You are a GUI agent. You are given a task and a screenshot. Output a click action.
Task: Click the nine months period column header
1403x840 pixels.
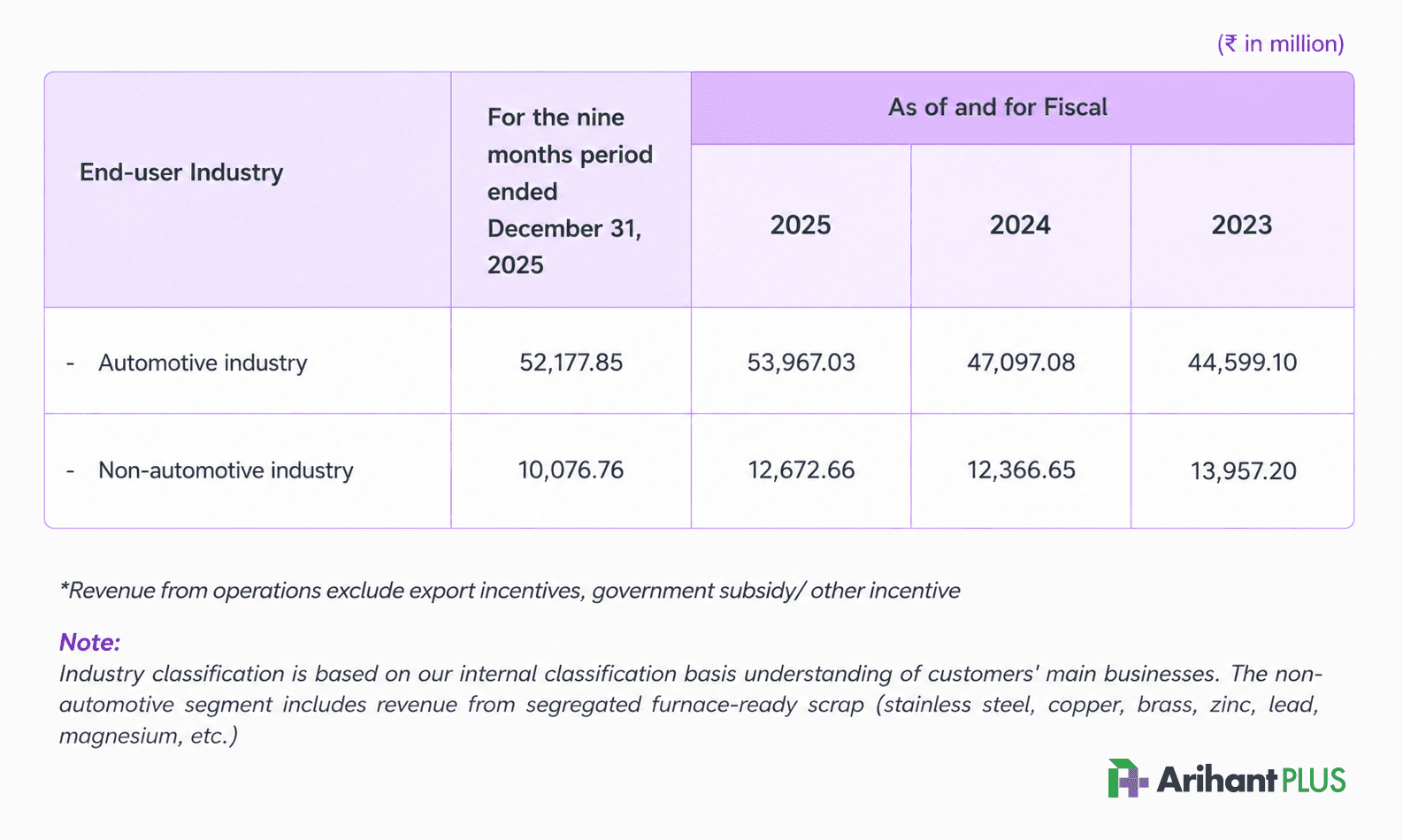pyautogui.click(x=571, y=190)
